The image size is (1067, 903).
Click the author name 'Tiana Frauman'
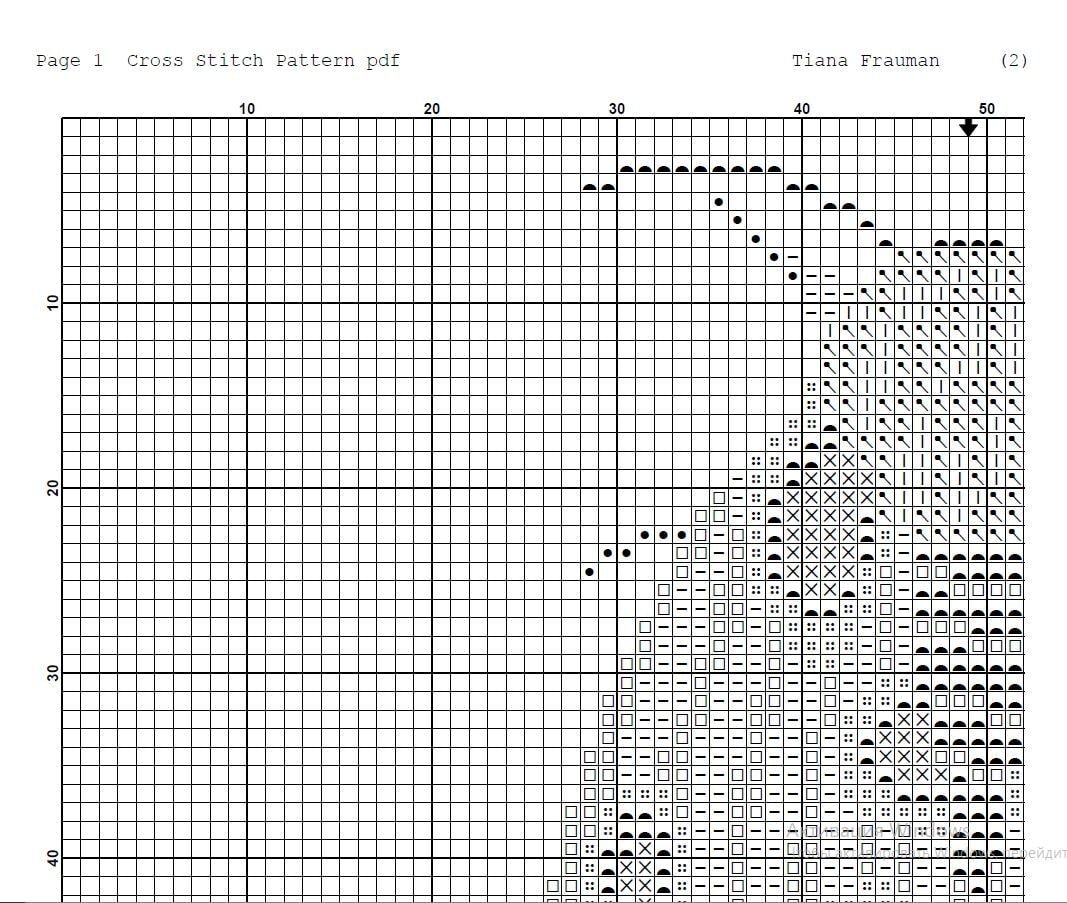[866, 61]
